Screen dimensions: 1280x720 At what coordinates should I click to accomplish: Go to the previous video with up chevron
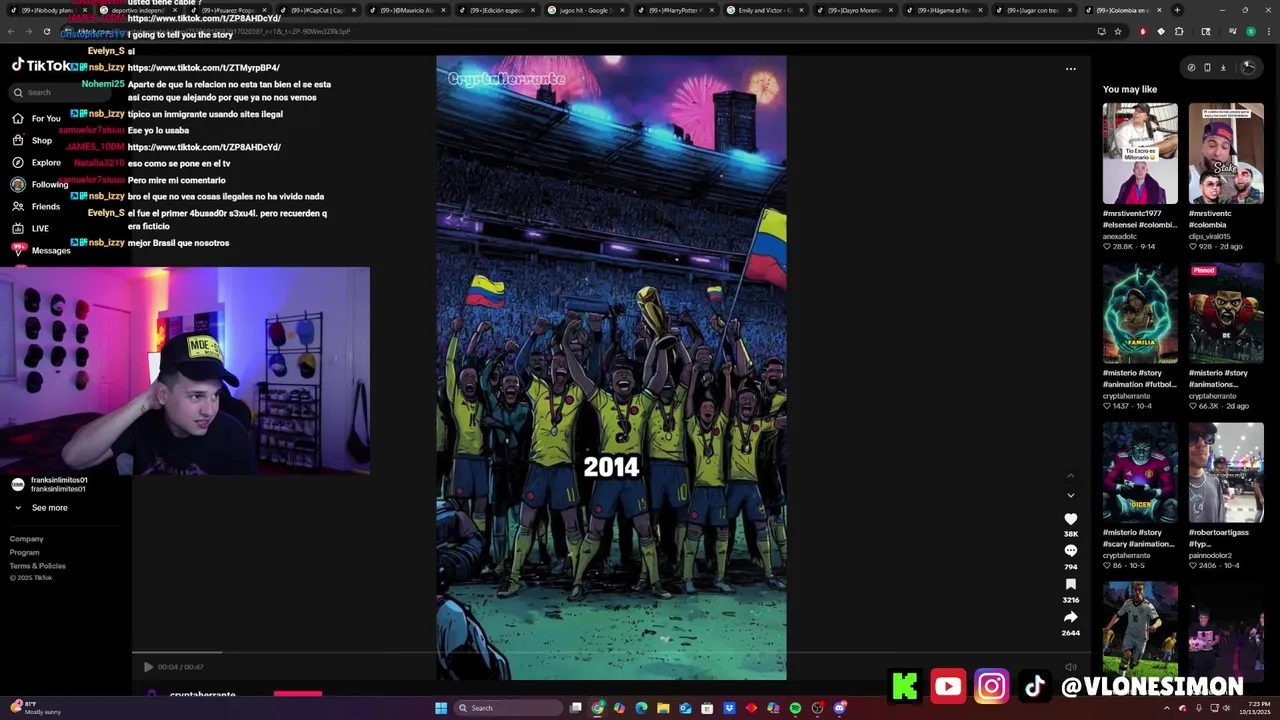click(x=1070, y=475)
